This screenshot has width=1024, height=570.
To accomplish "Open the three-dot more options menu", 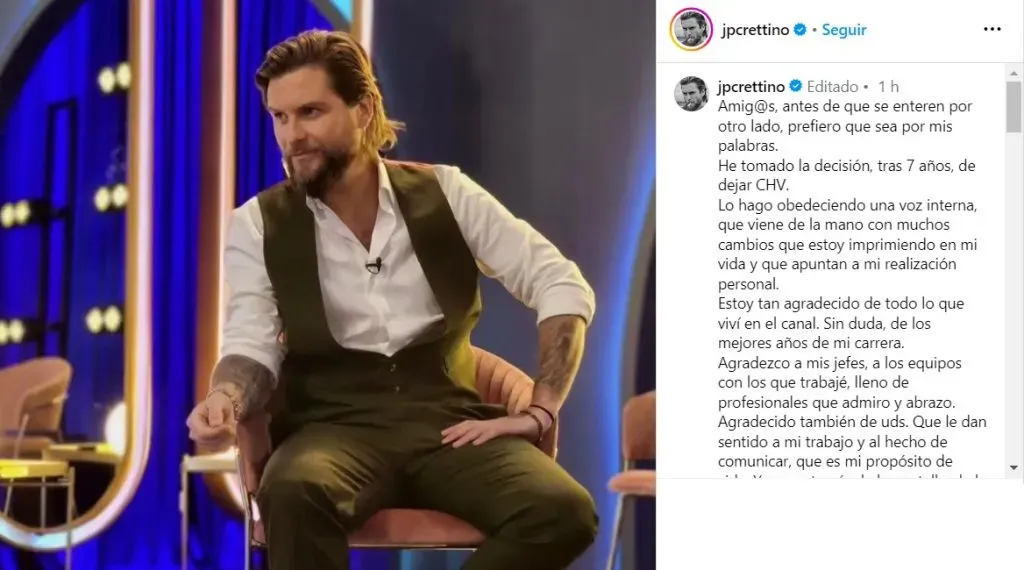I will pos(992,29).
